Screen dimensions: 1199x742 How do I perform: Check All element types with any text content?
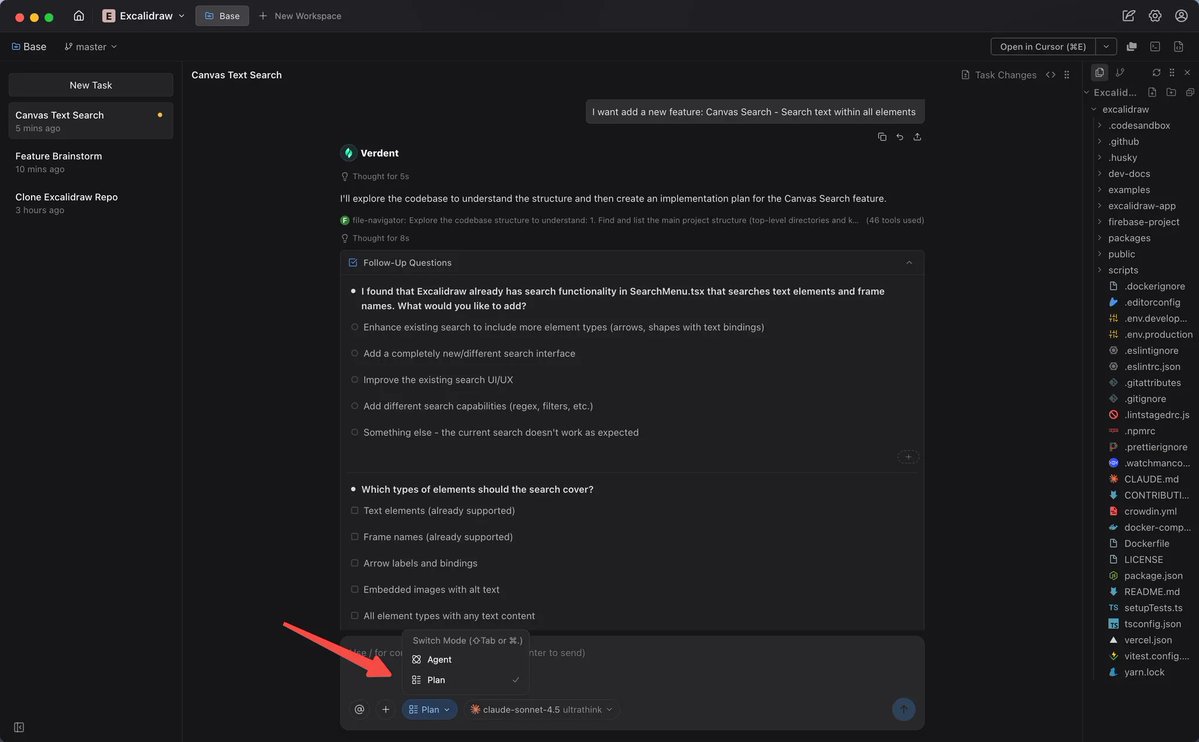coord(354,615)
